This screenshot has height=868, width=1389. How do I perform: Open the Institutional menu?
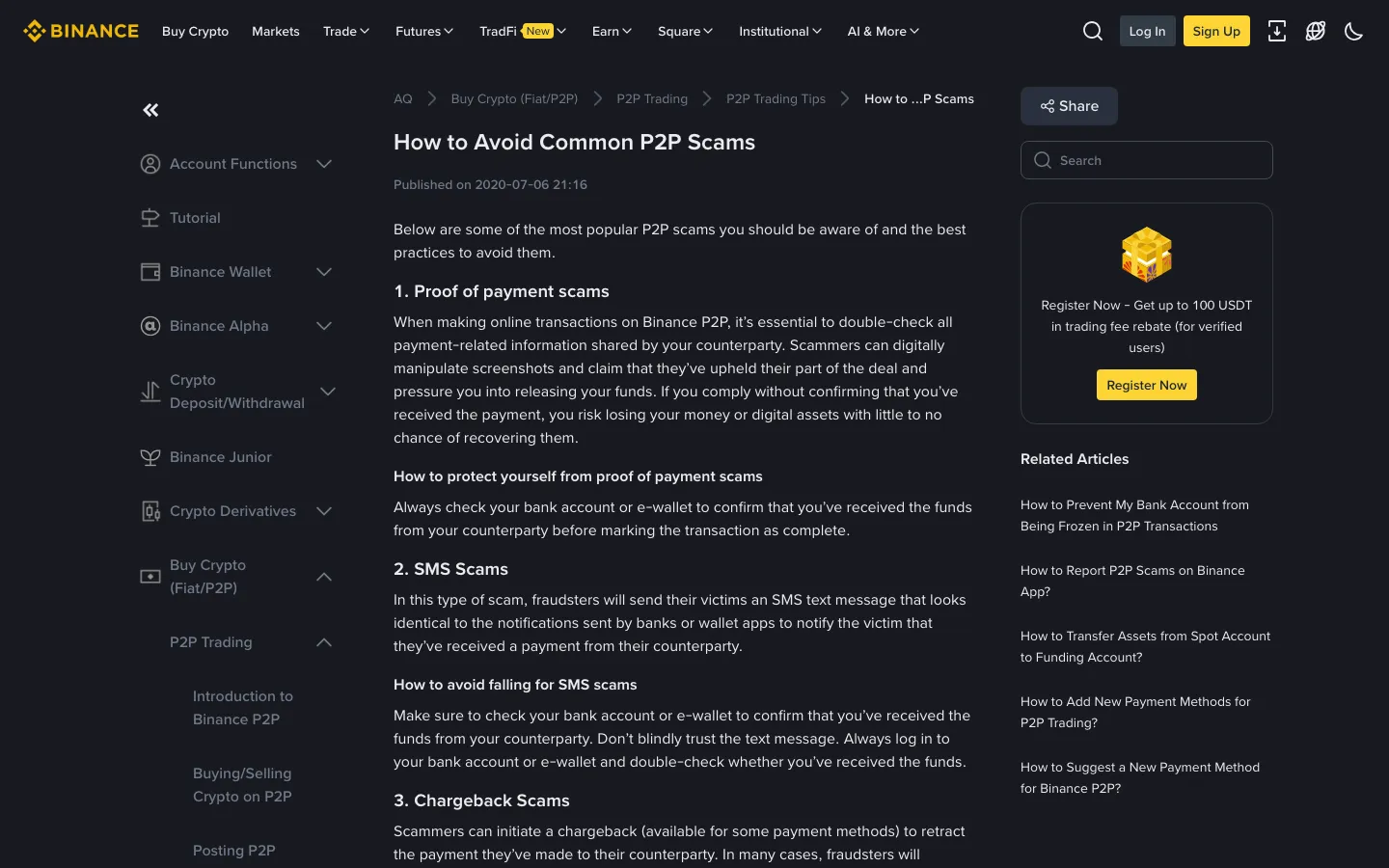coord(780,31)
